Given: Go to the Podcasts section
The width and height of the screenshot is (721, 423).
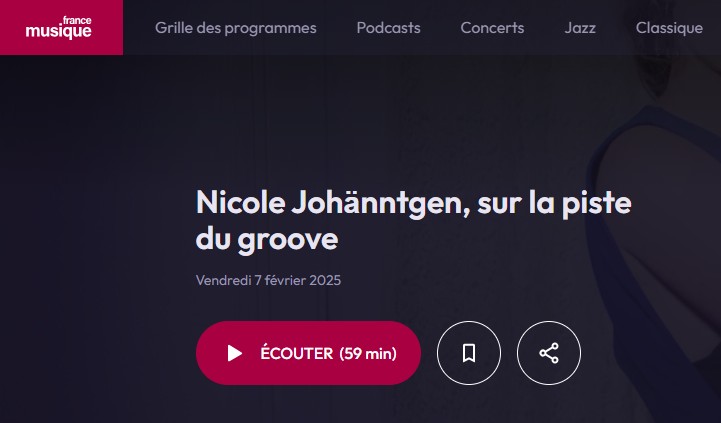Looking at the screenshot, I should point(389,28).
